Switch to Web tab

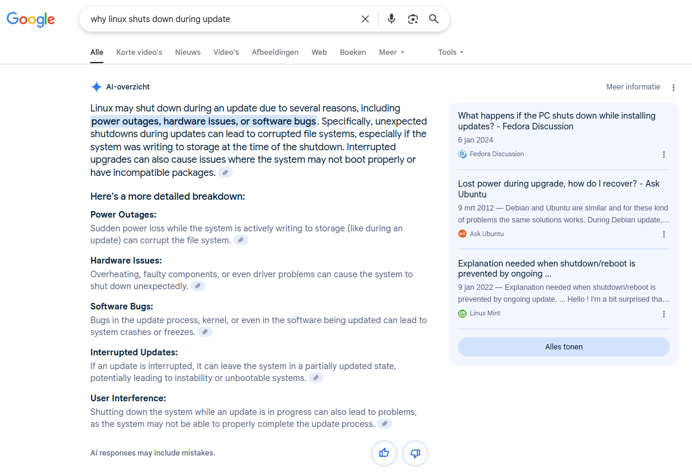(x=319, y=52)
